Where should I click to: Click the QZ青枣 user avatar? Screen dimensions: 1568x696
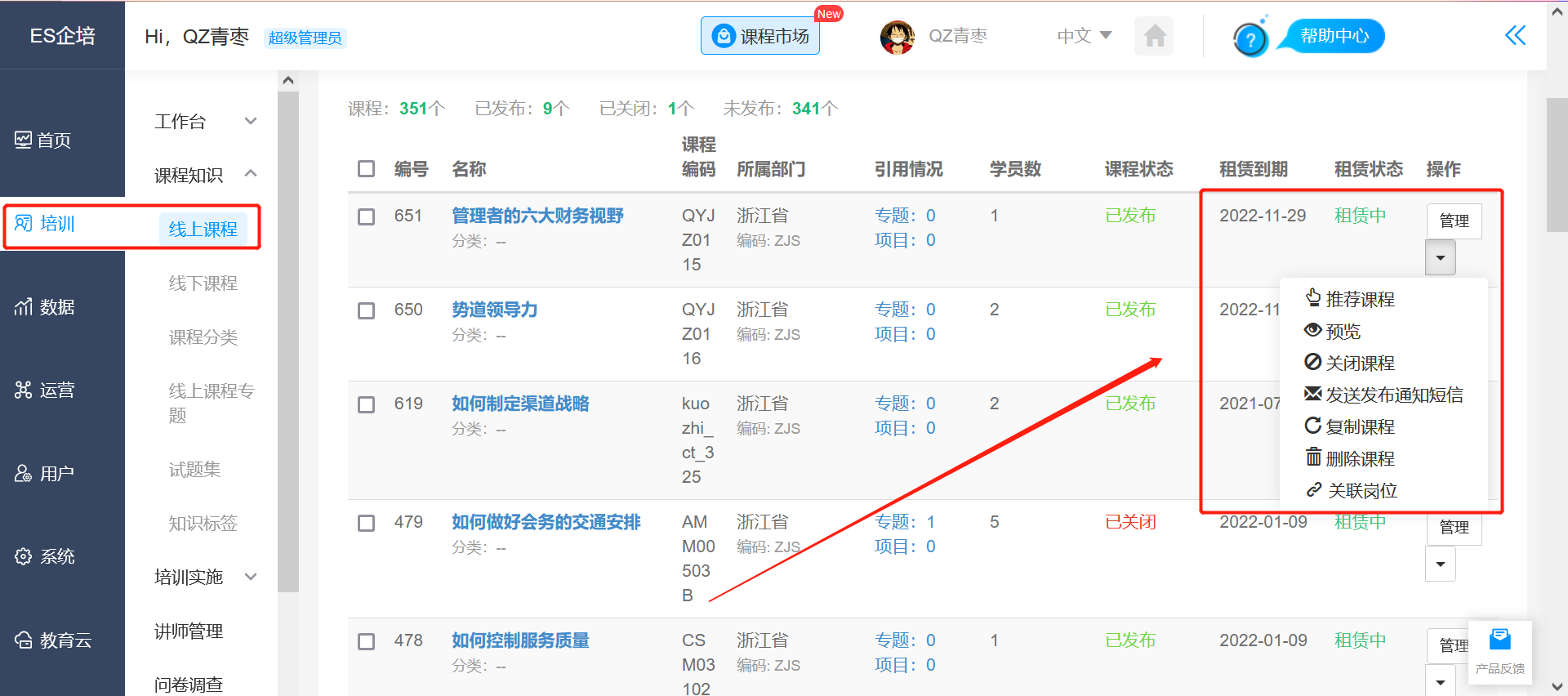pos(897,37)
